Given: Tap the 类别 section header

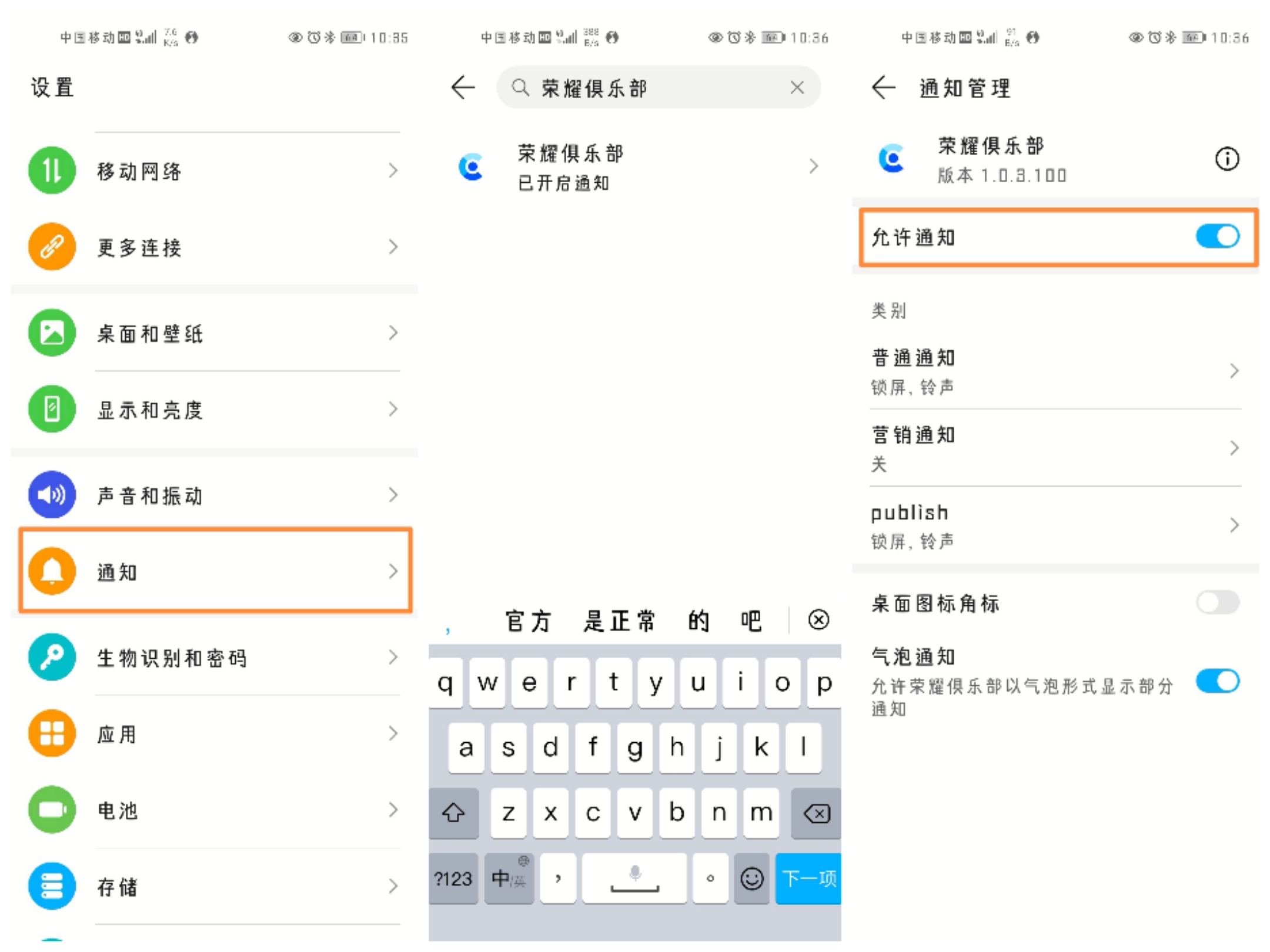Looking at the screenshot, I should (x=888, y=310).
